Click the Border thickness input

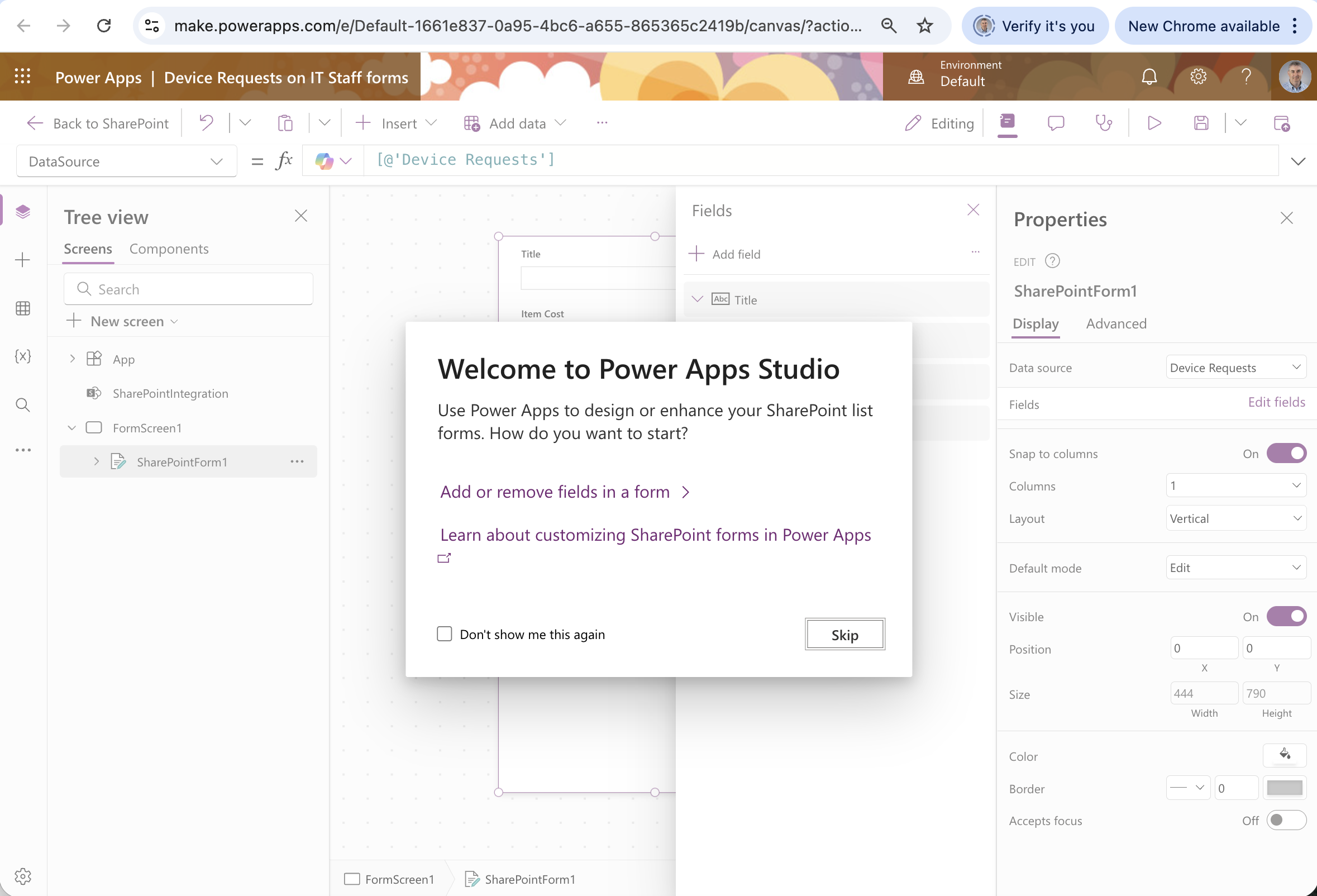coord(1236,788)
